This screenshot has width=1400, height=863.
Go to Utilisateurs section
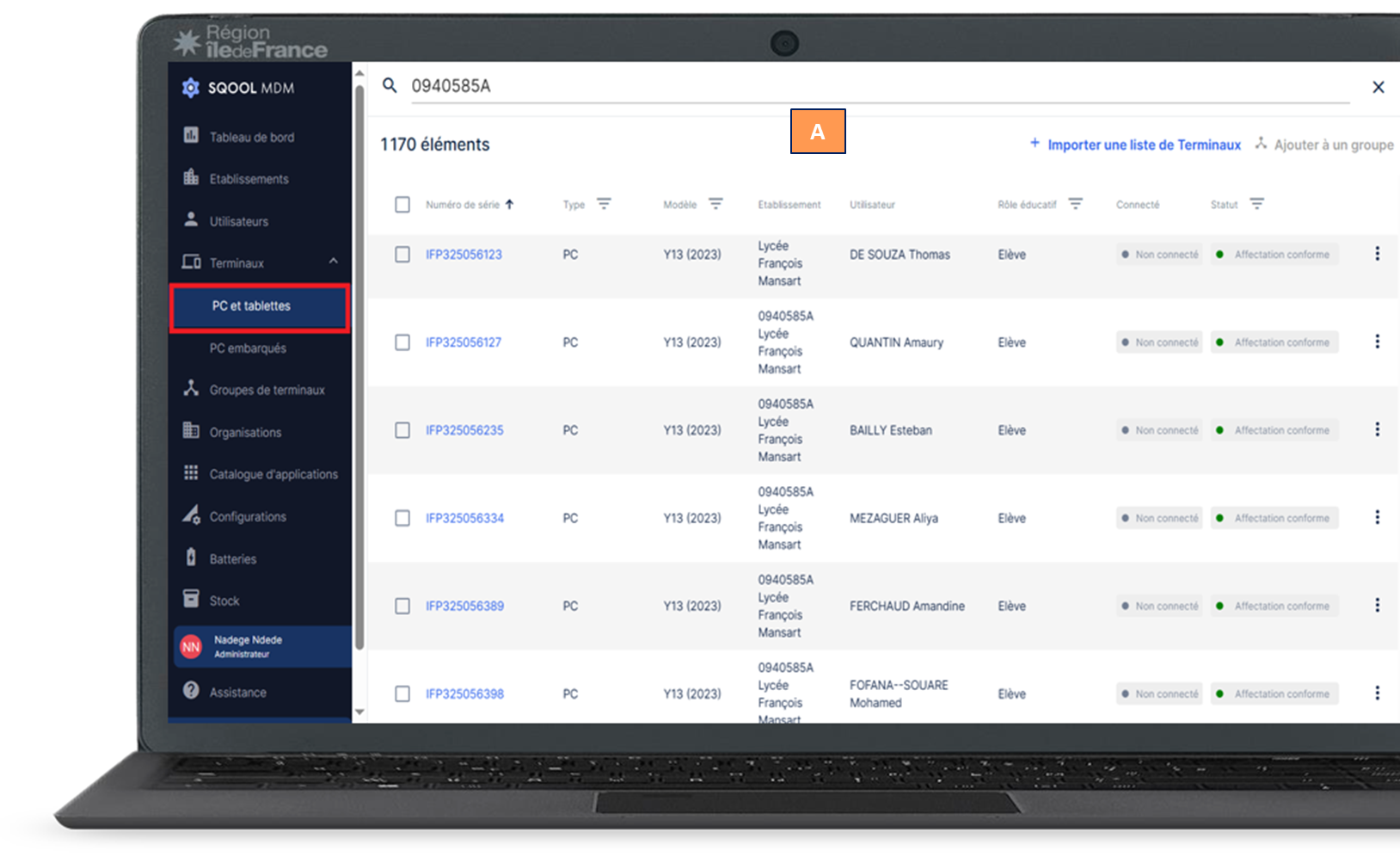coord(239,221)
